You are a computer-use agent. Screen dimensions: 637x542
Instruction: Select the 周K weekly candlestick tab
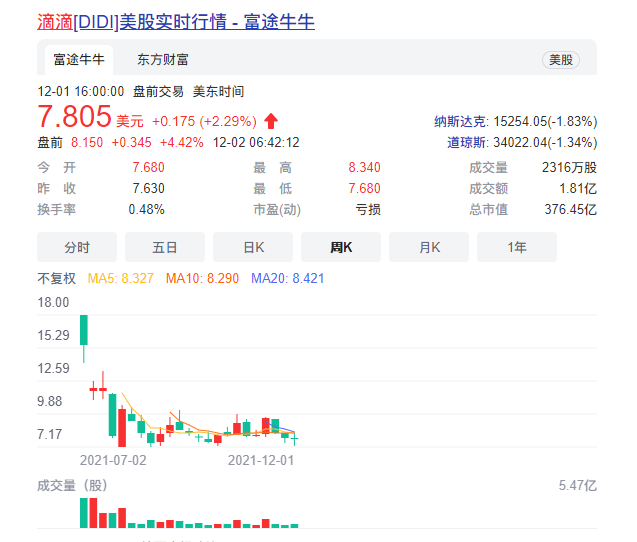coord(341,247)
